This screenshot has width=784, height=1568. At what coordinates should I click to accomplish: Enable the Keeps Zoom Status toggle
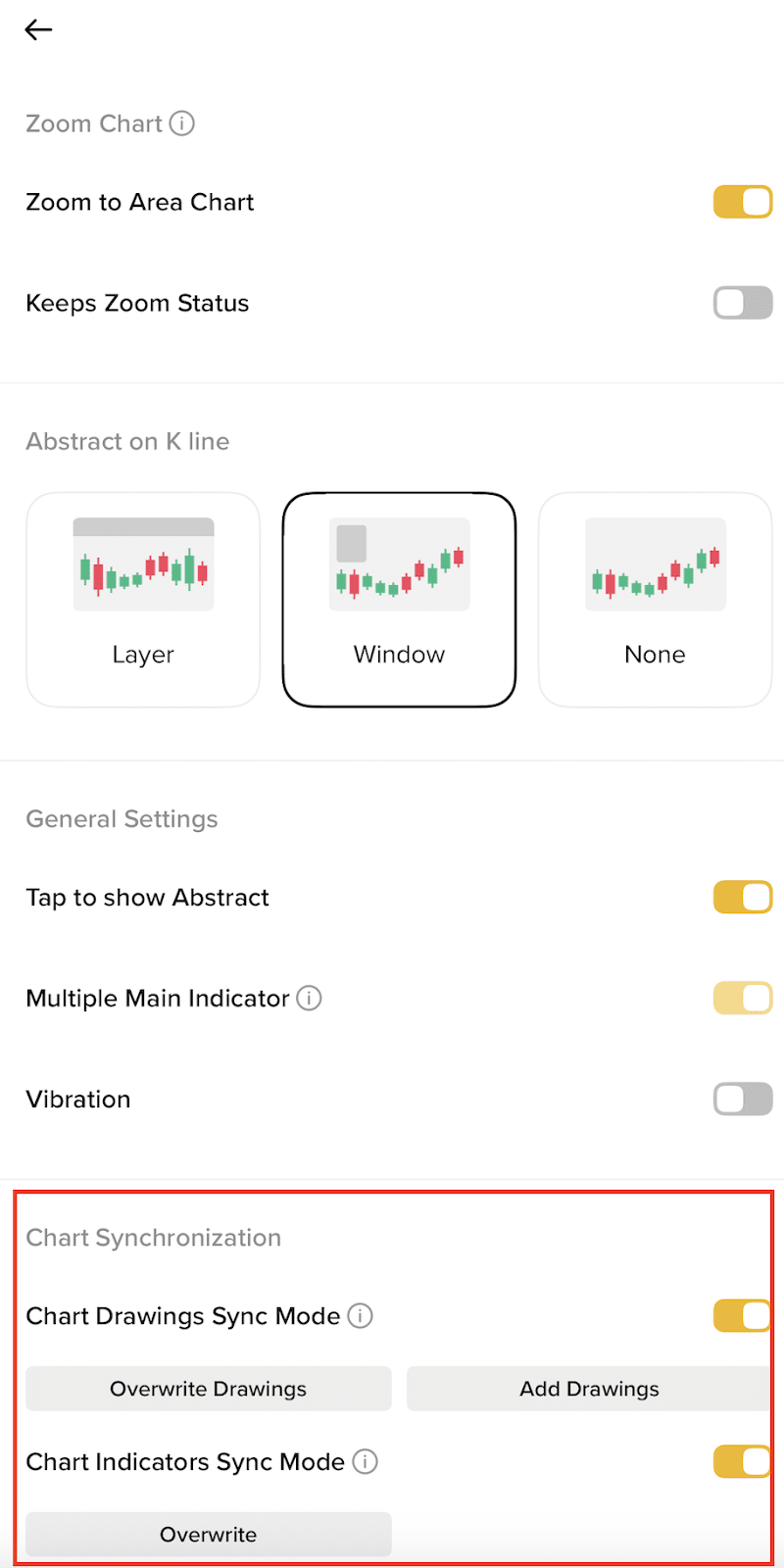743,304
